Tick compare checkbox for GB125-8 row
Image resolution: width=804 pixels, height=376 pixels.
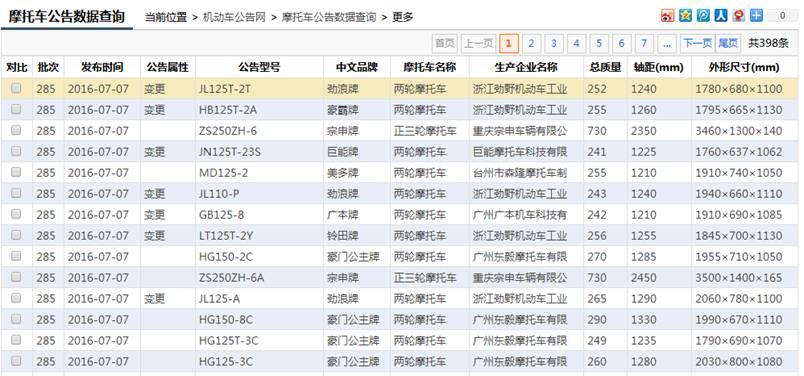click(16, 214)
